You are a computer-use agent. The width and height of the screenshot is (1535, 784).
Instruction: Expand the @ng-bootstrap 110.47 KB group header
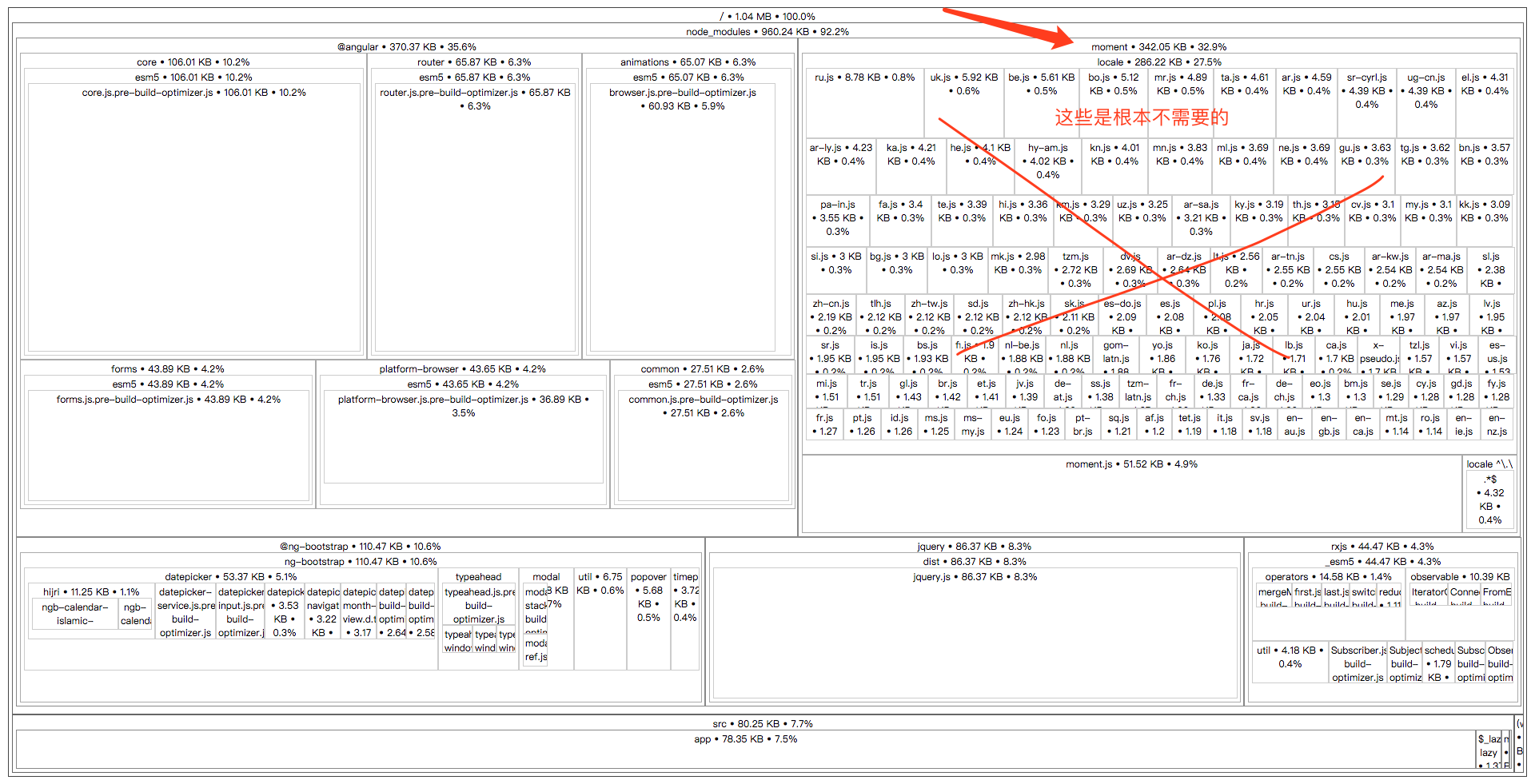click(360, 547)
